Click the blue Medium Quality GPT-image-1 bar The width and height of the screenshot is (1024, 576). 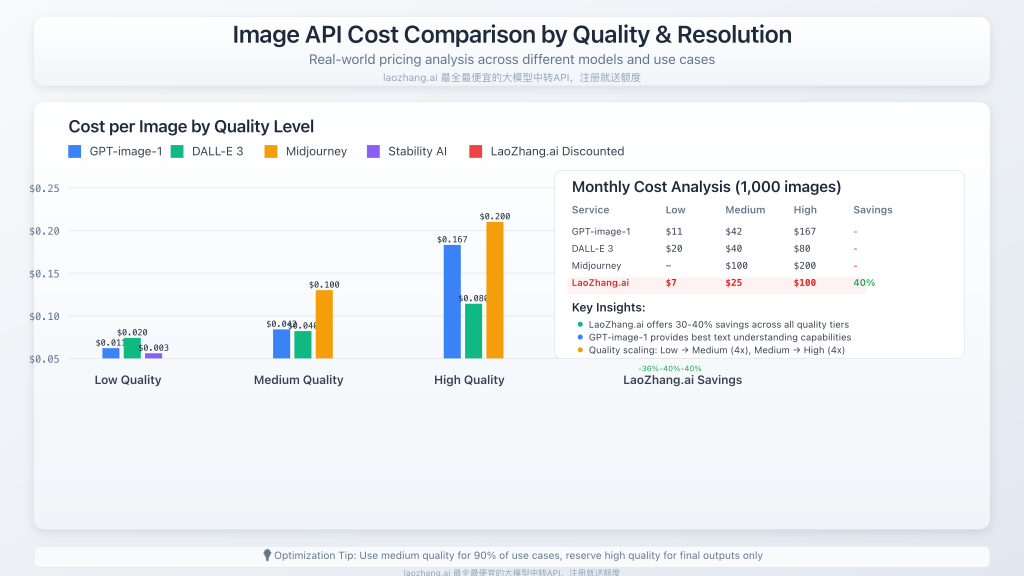(x=281, y=344)
